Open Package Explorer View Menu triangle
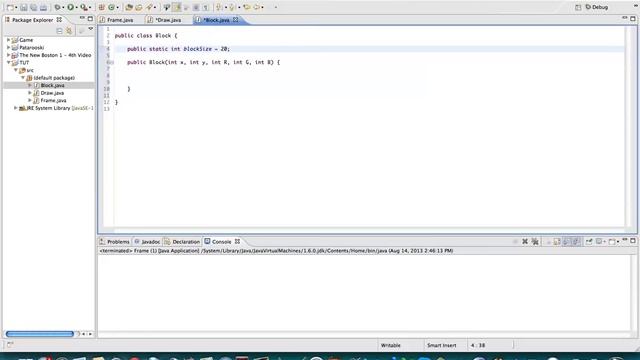The image size is (640, 360). click(x=91, y=29)
